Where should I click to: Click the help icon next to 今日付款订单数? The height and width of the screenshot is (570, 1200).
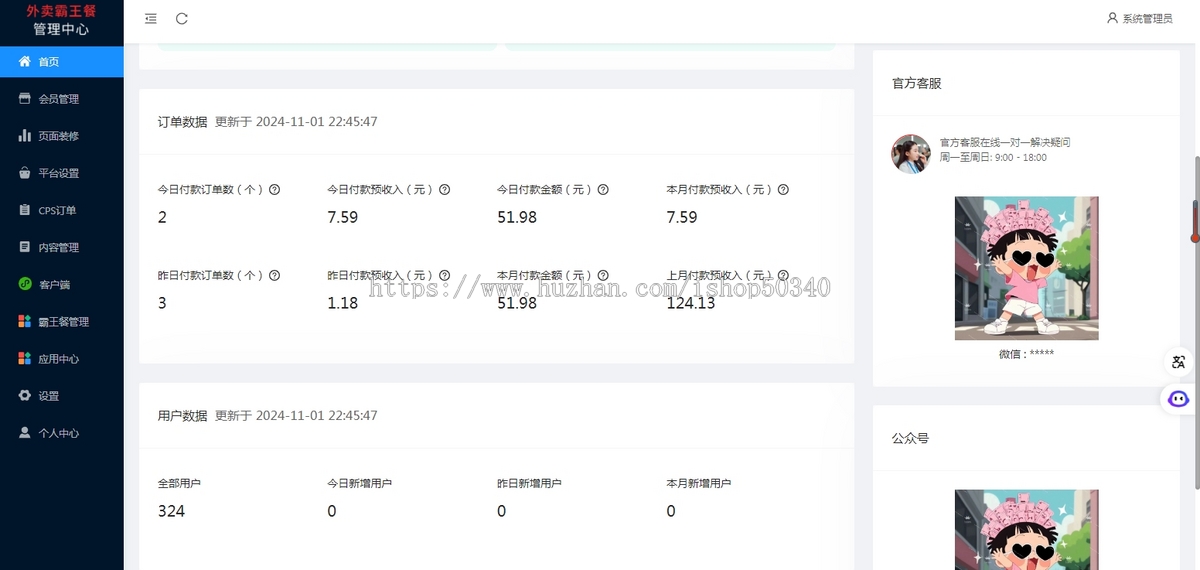(274, 189)
